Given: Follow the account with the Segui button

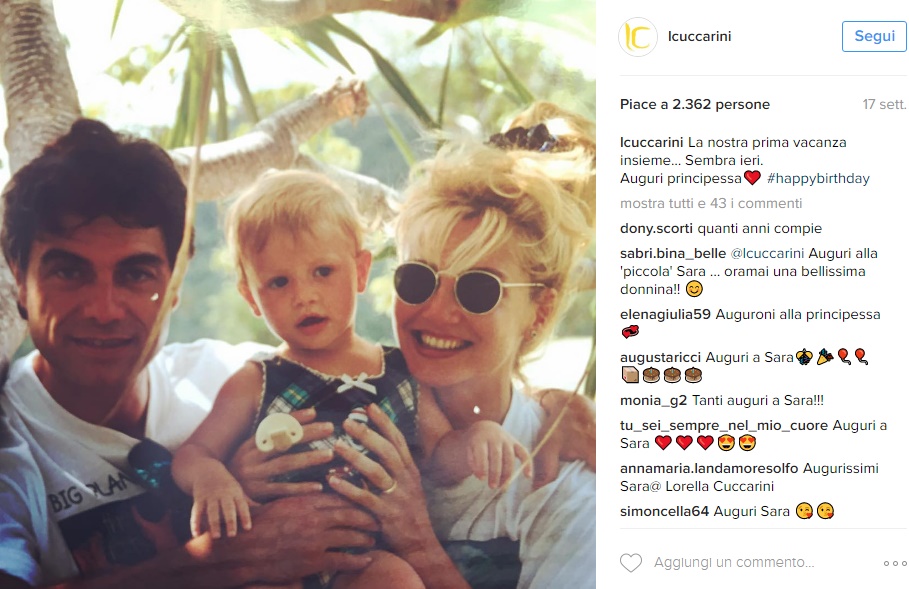Looking at the screenshot, I should (874, 36).
